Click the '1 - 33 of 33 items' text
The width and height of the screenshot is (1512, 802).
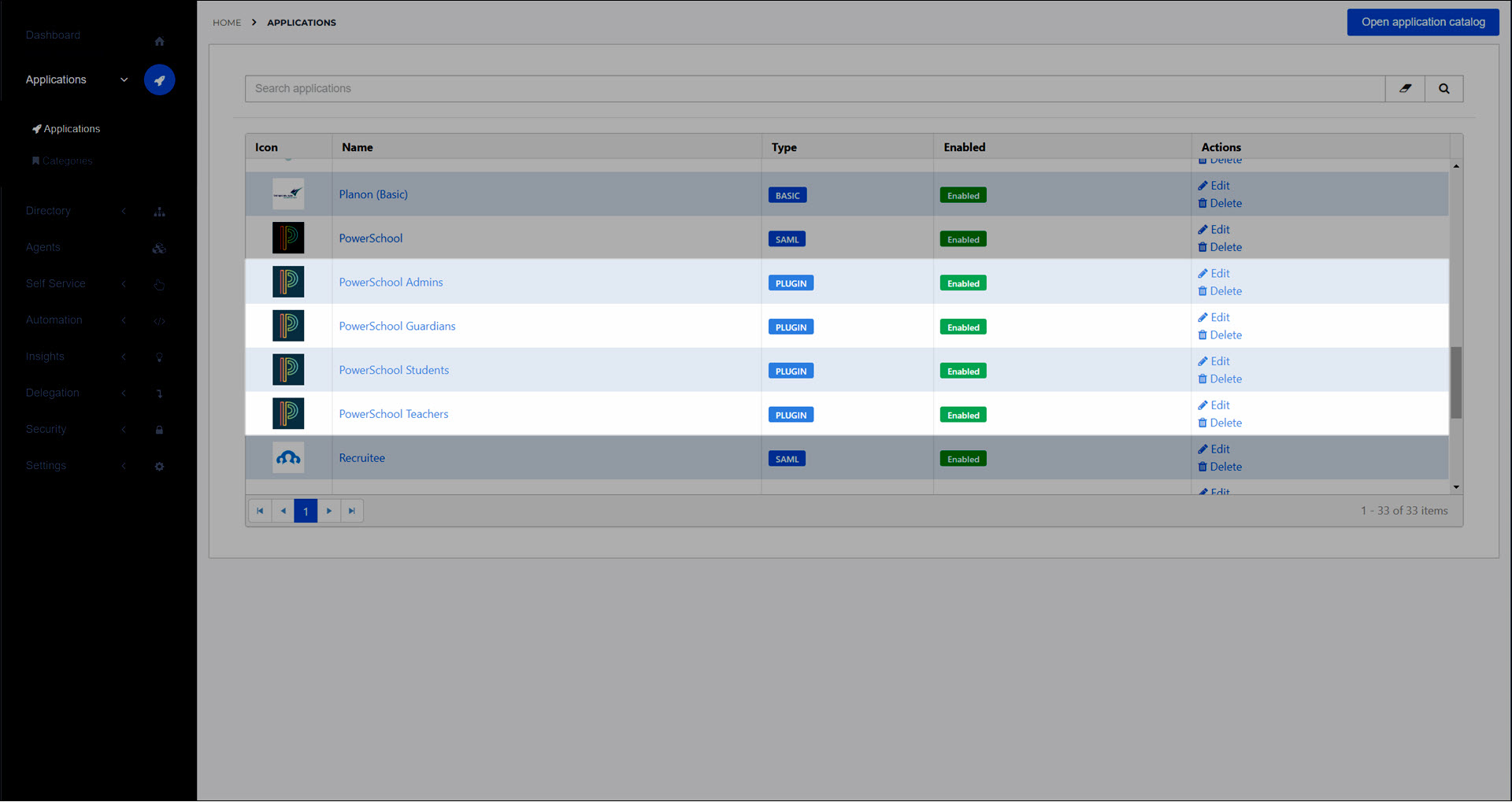pyautogui.click(x=1404, y=511)
